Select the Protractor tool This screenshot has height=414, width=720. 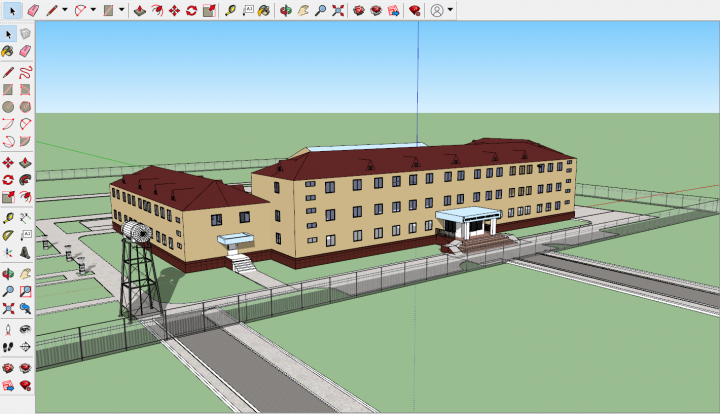pos(8,235)
